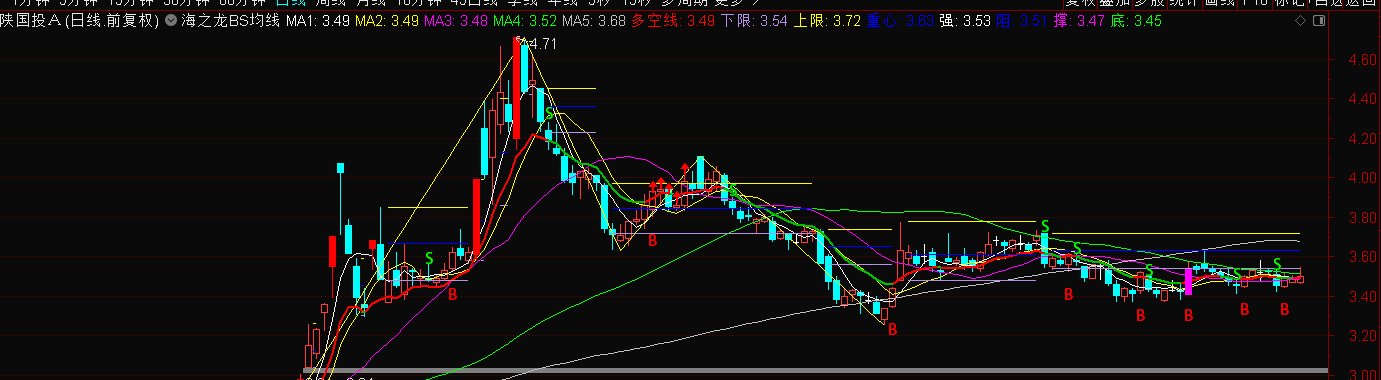Switch to the 周线 period tab
Viewport: 1381px width, 380px height.
tap(330, 4)
